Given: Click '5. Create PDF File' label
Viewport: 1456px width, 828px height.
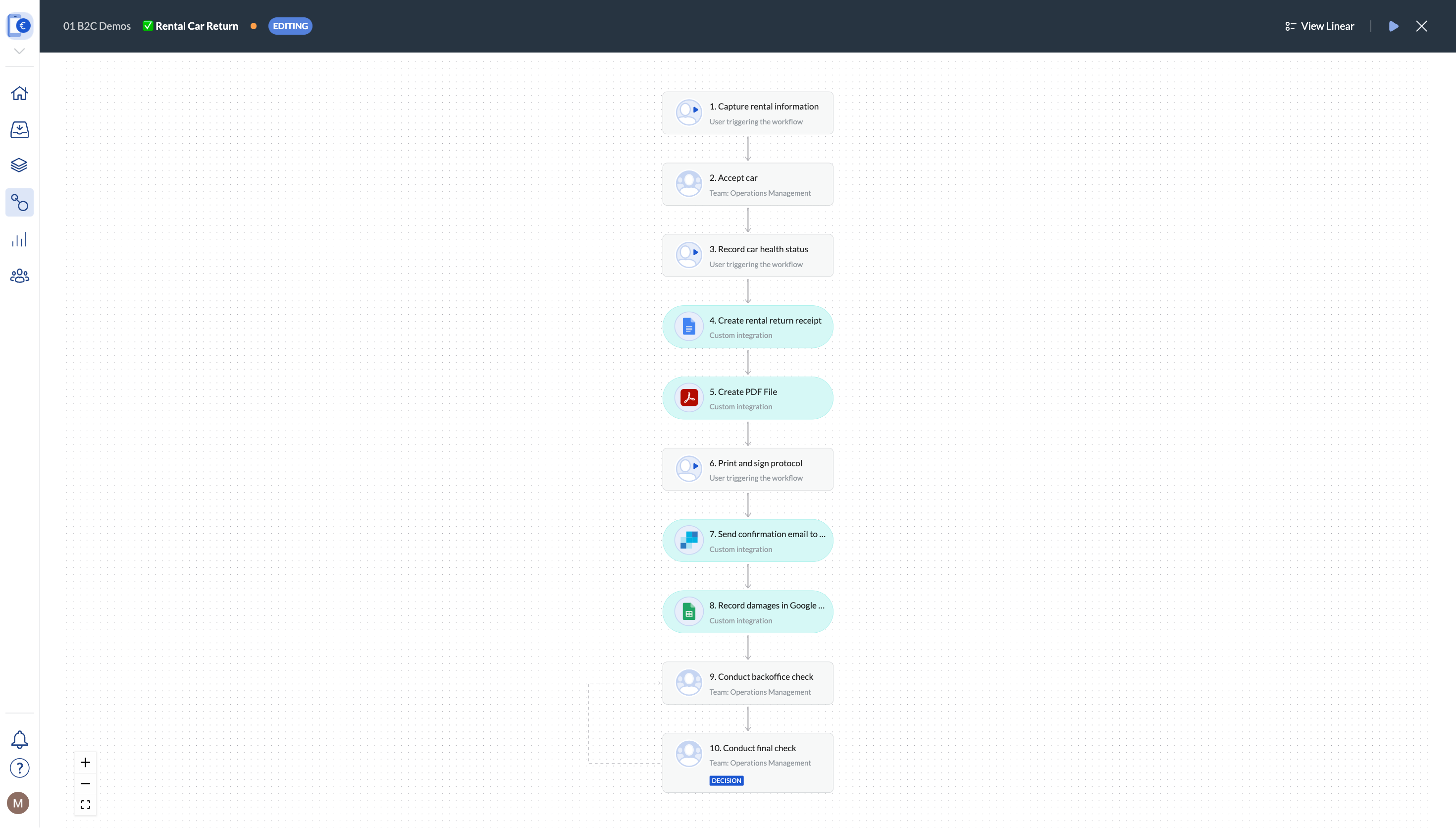Looking at the screenshot, I should pos(743,392).
